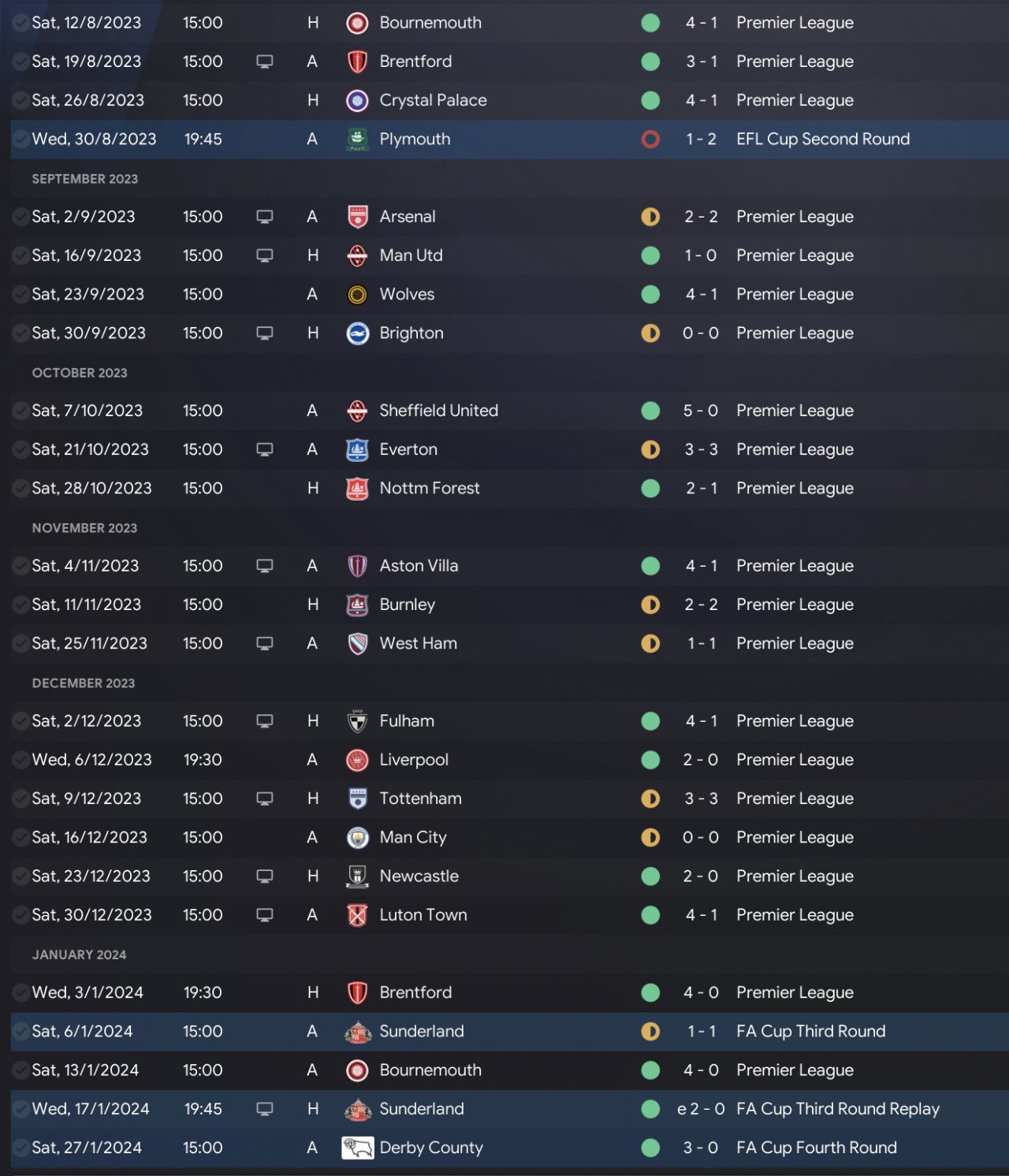Click the Plymouth club badge icon
Screen dimensions: 1009x1176
[x=358, y=140]
